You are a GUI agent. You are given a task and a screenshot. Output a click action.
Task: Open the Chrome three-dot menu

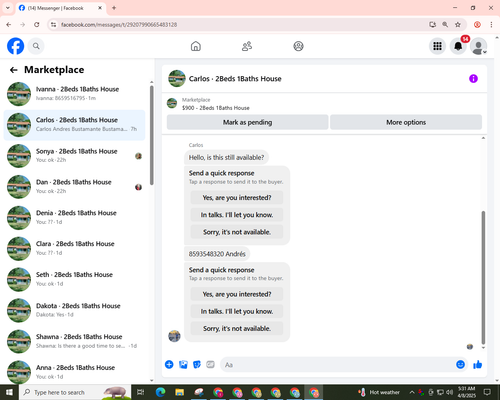tap(491, 25)
